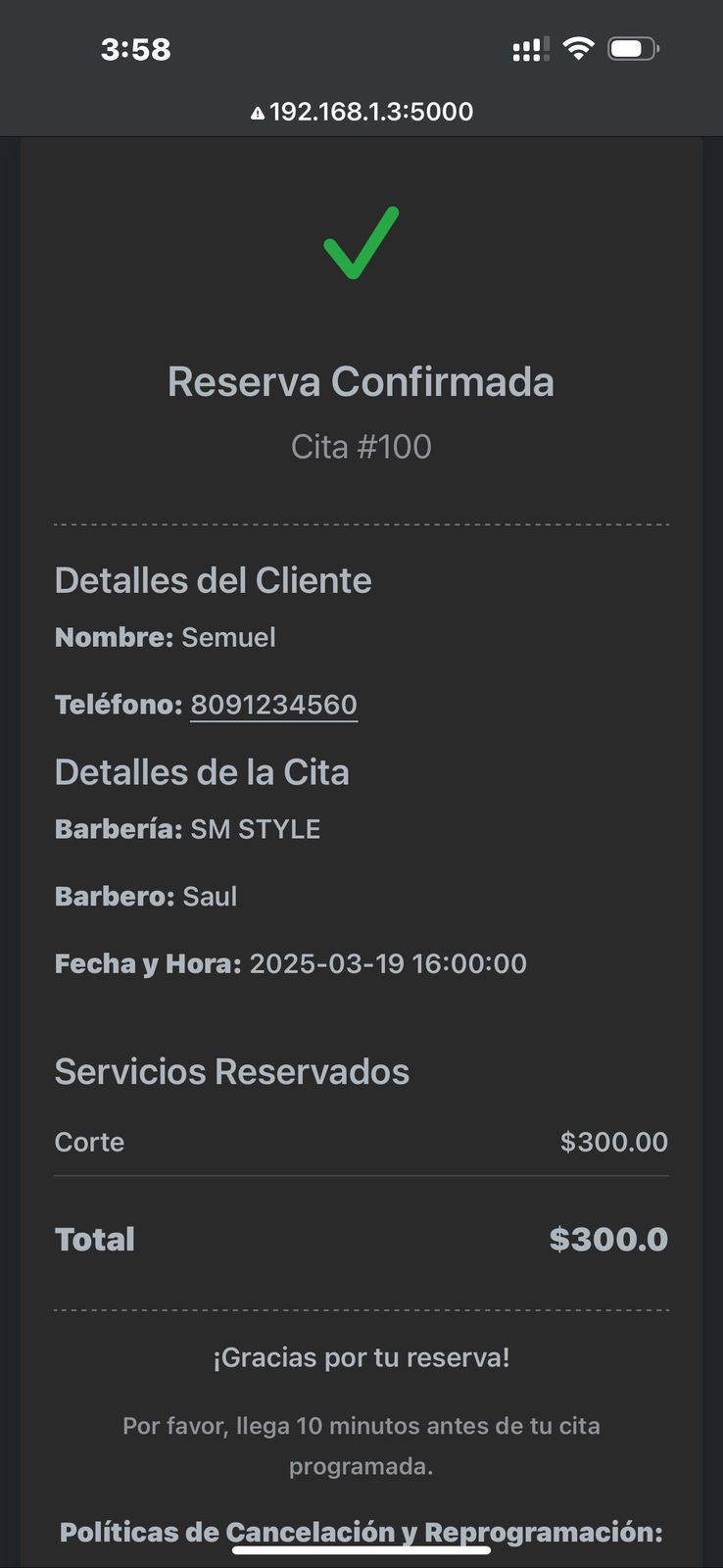Tap the 192.168.1.3:5000 address field
The image size is (723, 1568).
pyautogui.click(x=370, y=112)
